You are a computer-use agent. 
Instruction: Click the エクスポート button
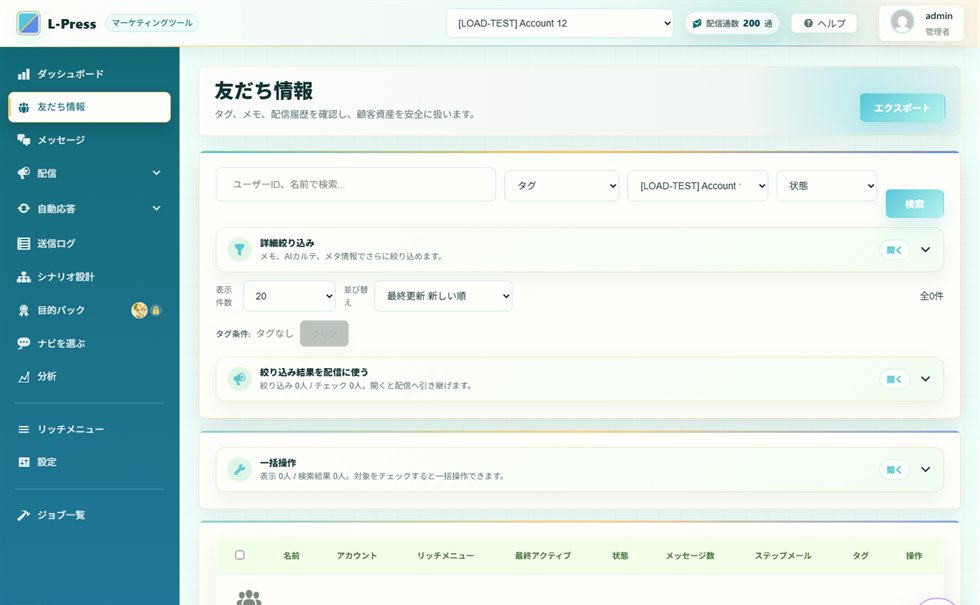tap(902, 108)
